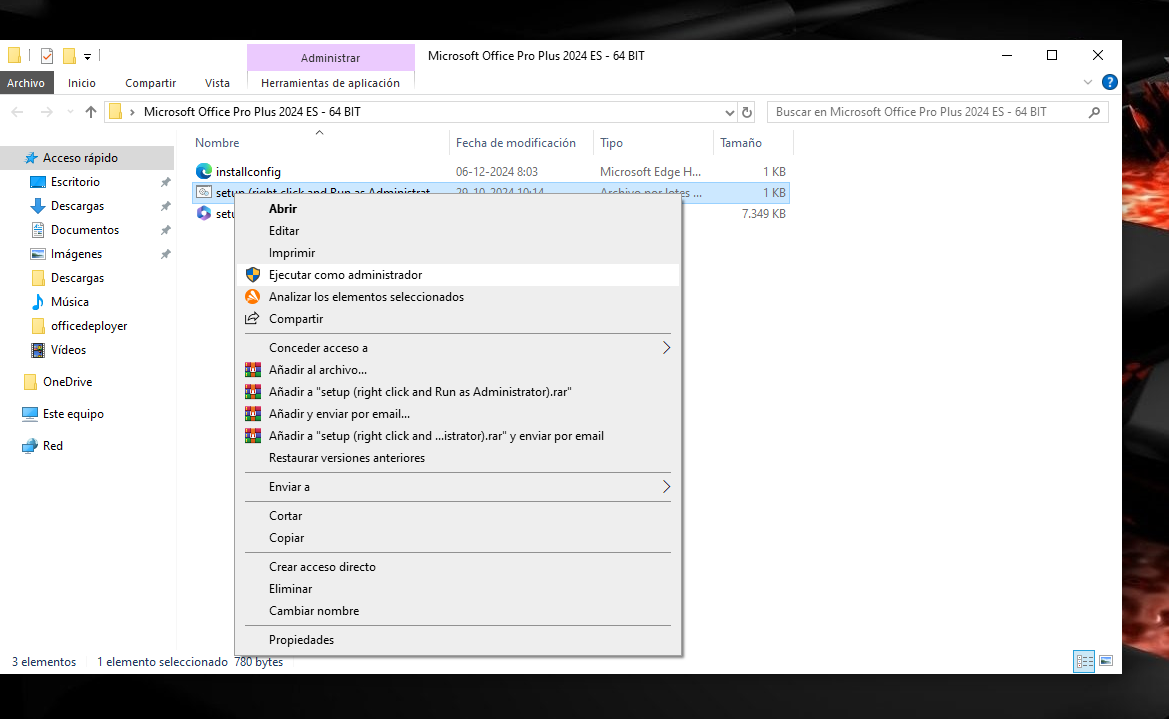Click the New folder icon in title bar

[69, 56]
